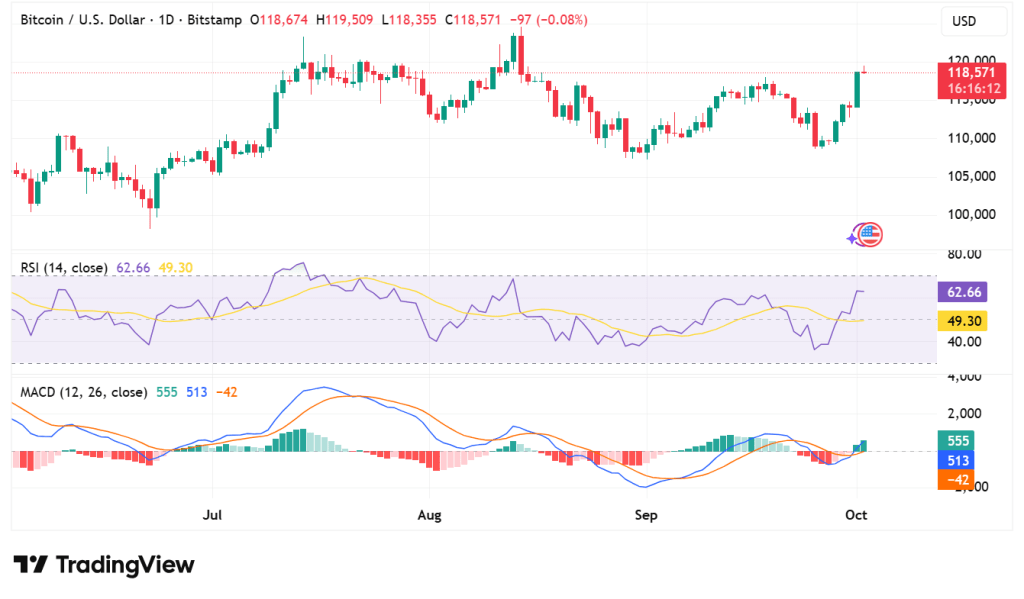This screenshot has height=599, width=1024.
Task: Click the Aug label on time axis
Action: 429,515
